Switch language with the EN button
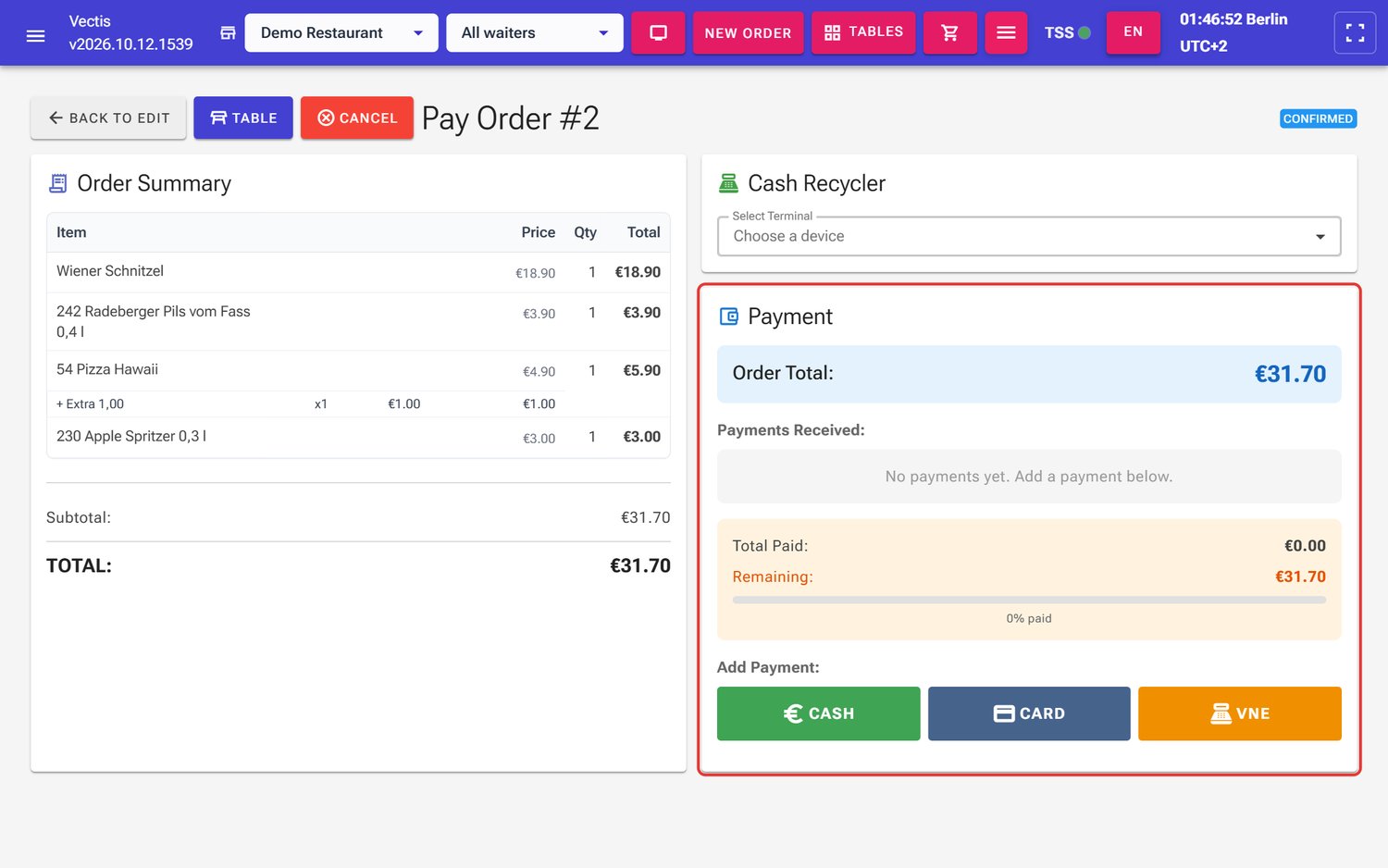 1133,32
